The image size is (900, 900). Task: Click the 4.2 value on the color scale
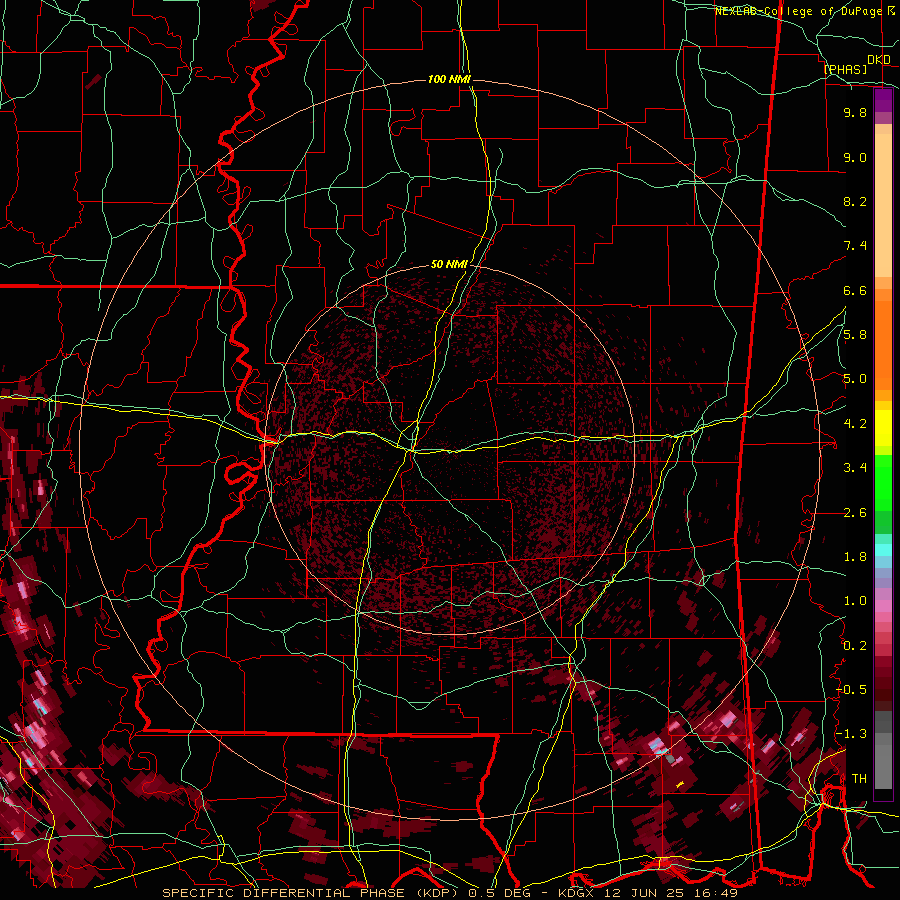click(855, 424)
